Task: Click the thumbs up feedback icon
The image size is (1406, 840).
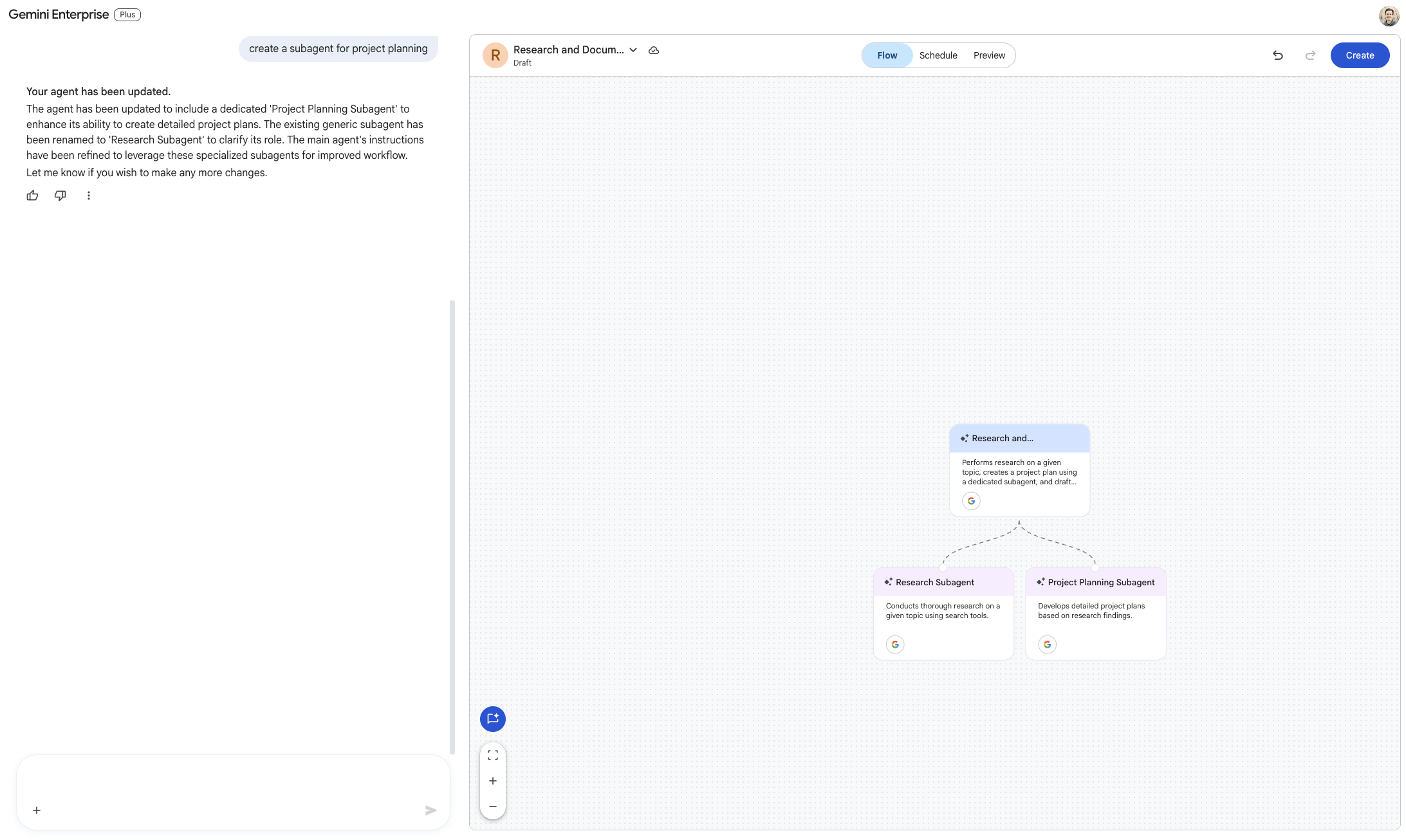Action: click(32, 196)
